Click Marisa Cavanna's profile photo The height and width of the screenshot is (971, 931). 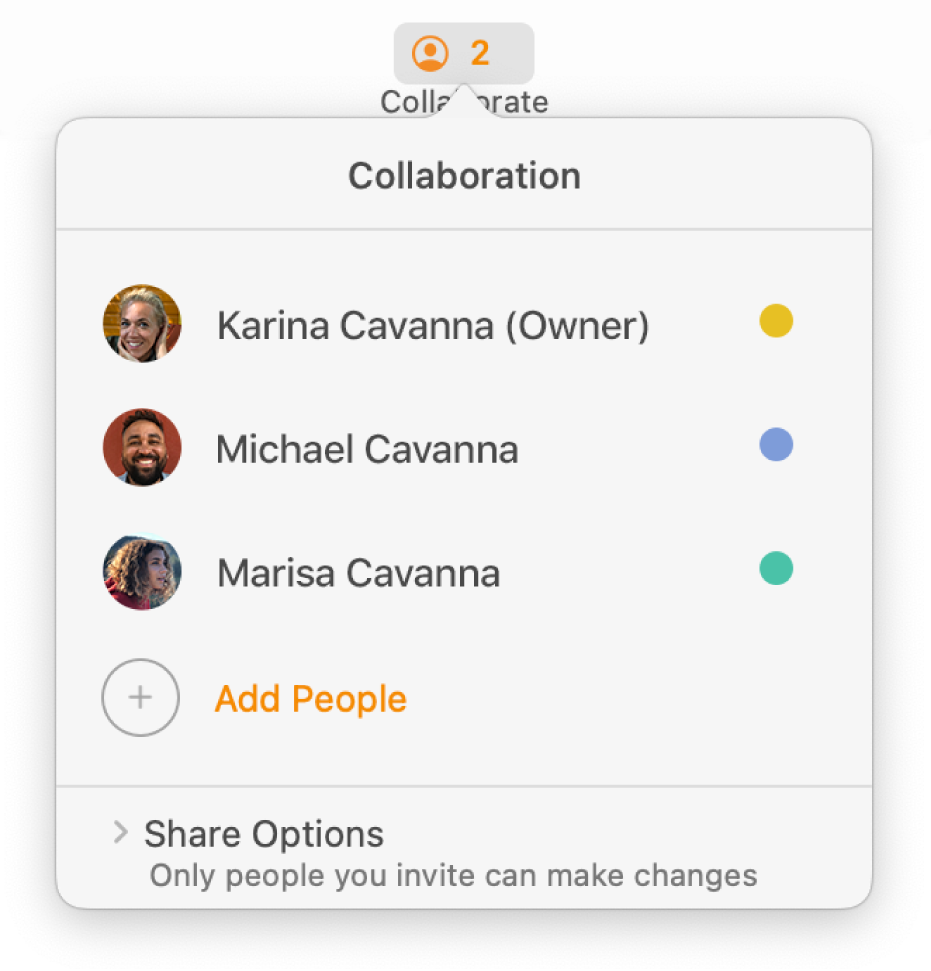(142, 572)
